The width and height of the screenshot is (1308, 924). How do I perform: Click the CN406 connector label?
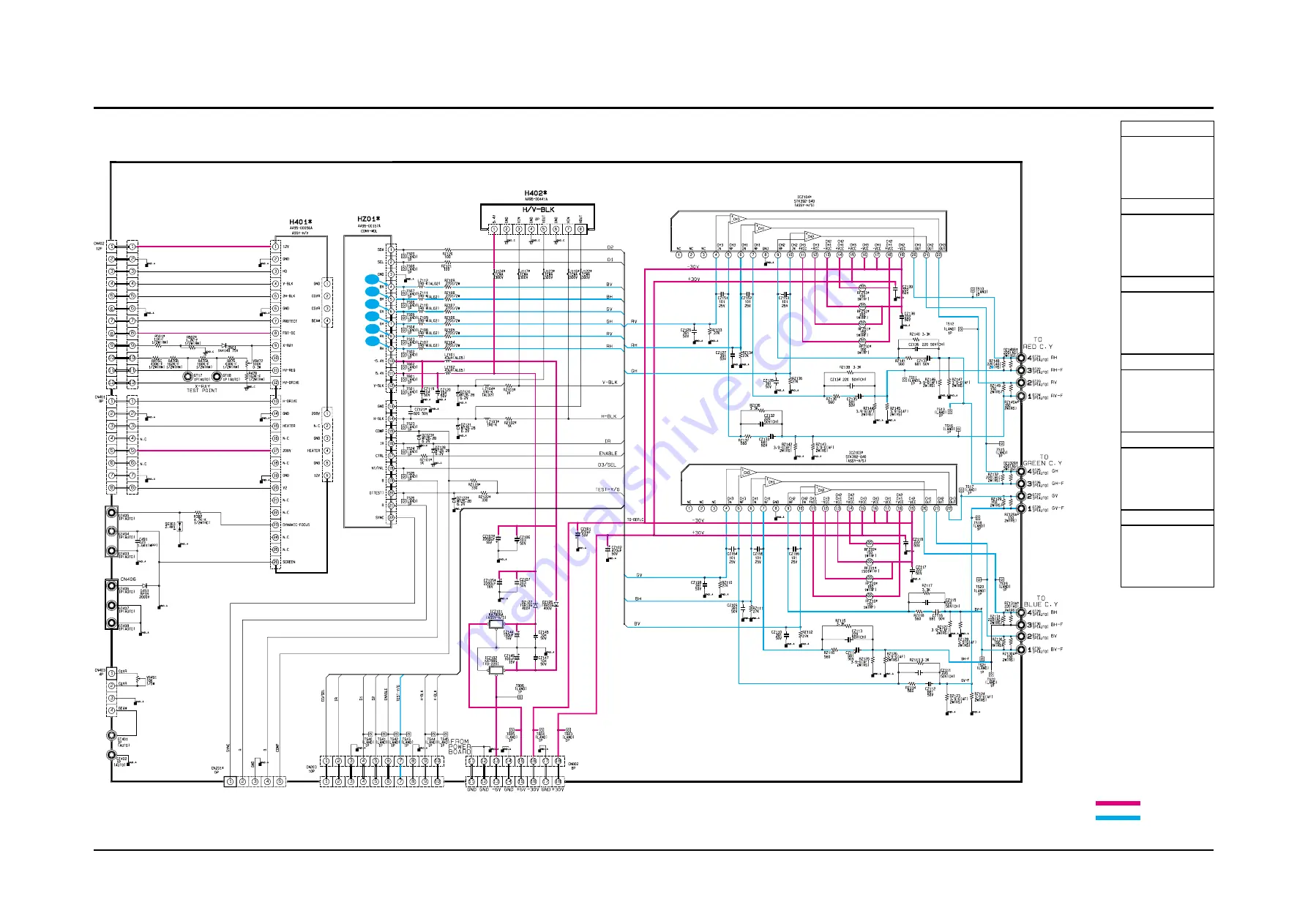coord(128,579)
